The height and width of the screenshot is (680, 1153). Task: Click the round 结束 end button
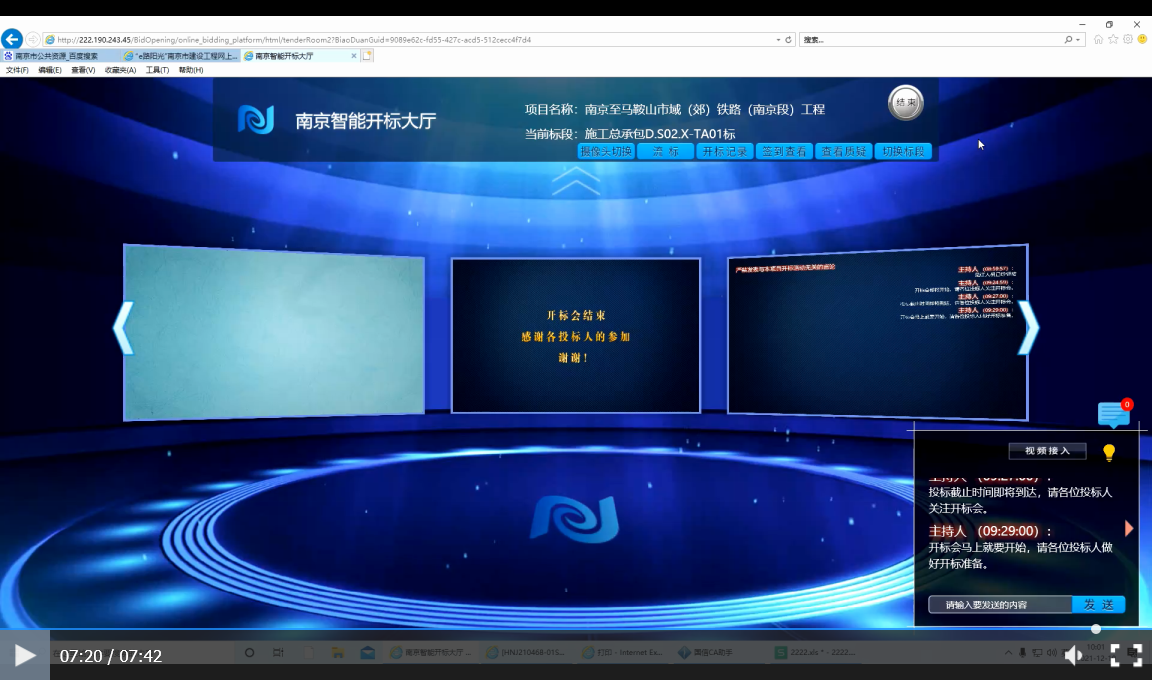pyautogui.click(x=906, y=103)
